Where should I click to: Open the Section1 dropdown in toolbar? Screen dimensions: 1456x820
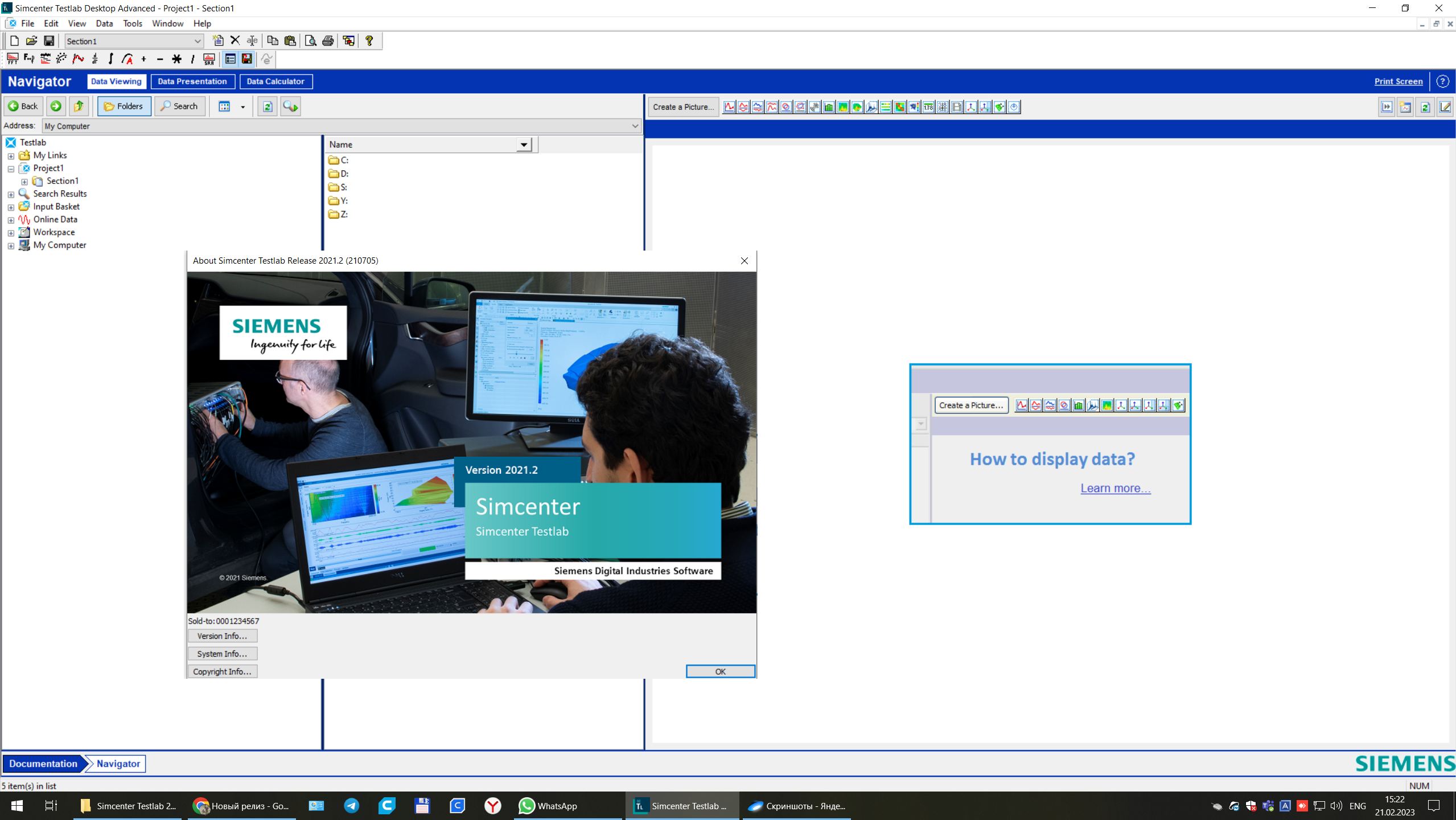pyautogui.click(x=197, y=41)
